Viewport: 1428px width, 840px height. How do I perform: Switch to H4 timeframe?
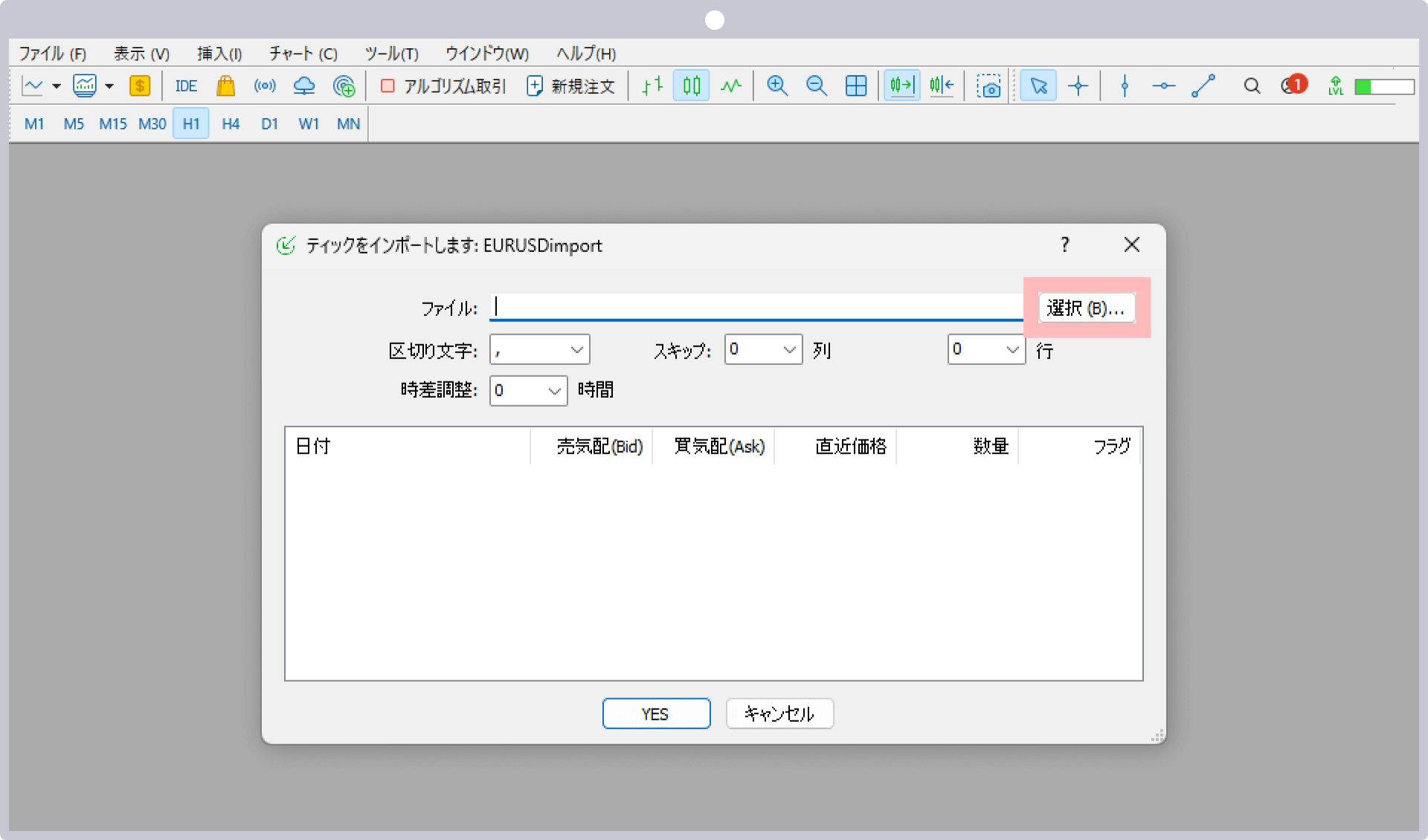tap(231, 124)
